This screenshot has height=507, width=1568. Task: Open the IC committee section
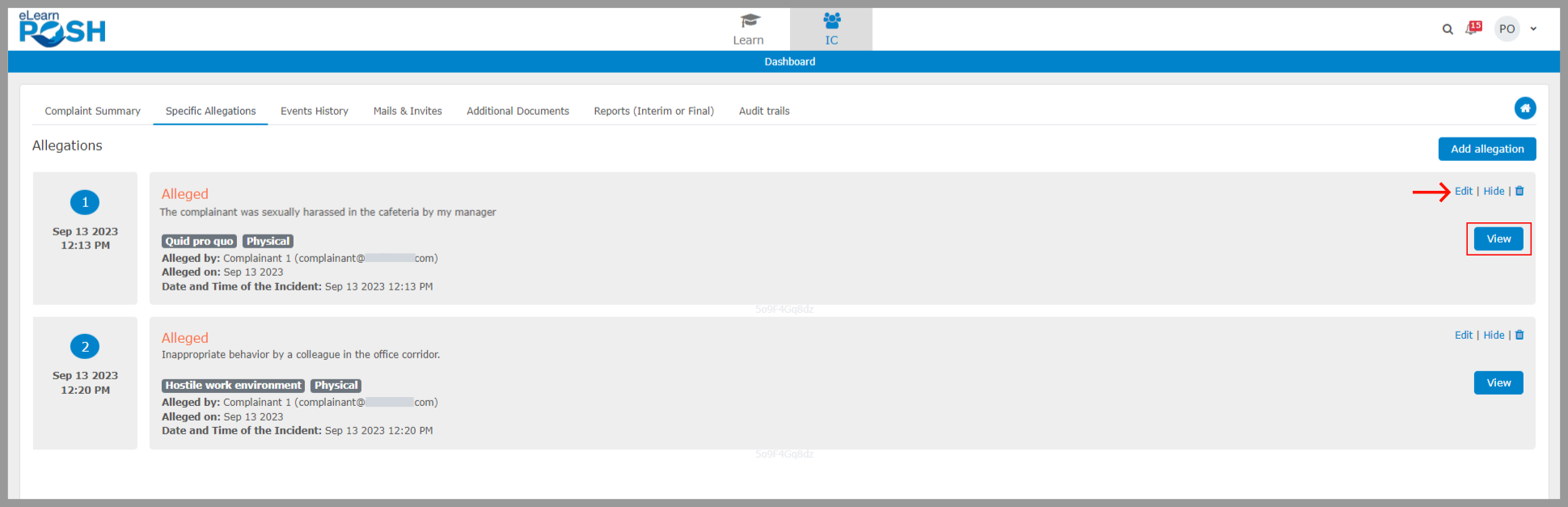(831, 29)
